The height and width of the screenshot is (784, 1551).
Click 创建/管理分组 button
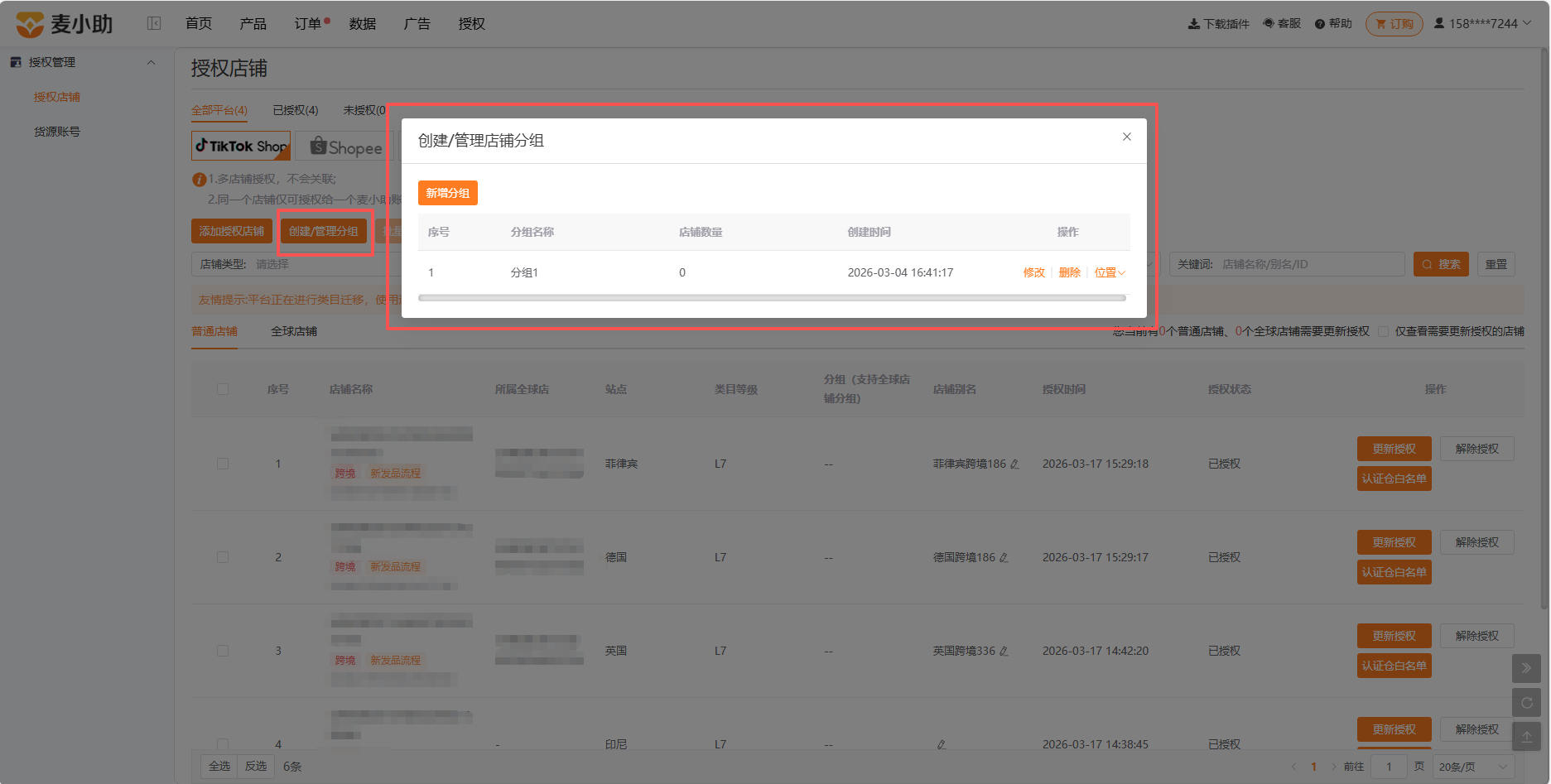pos(324,231)
